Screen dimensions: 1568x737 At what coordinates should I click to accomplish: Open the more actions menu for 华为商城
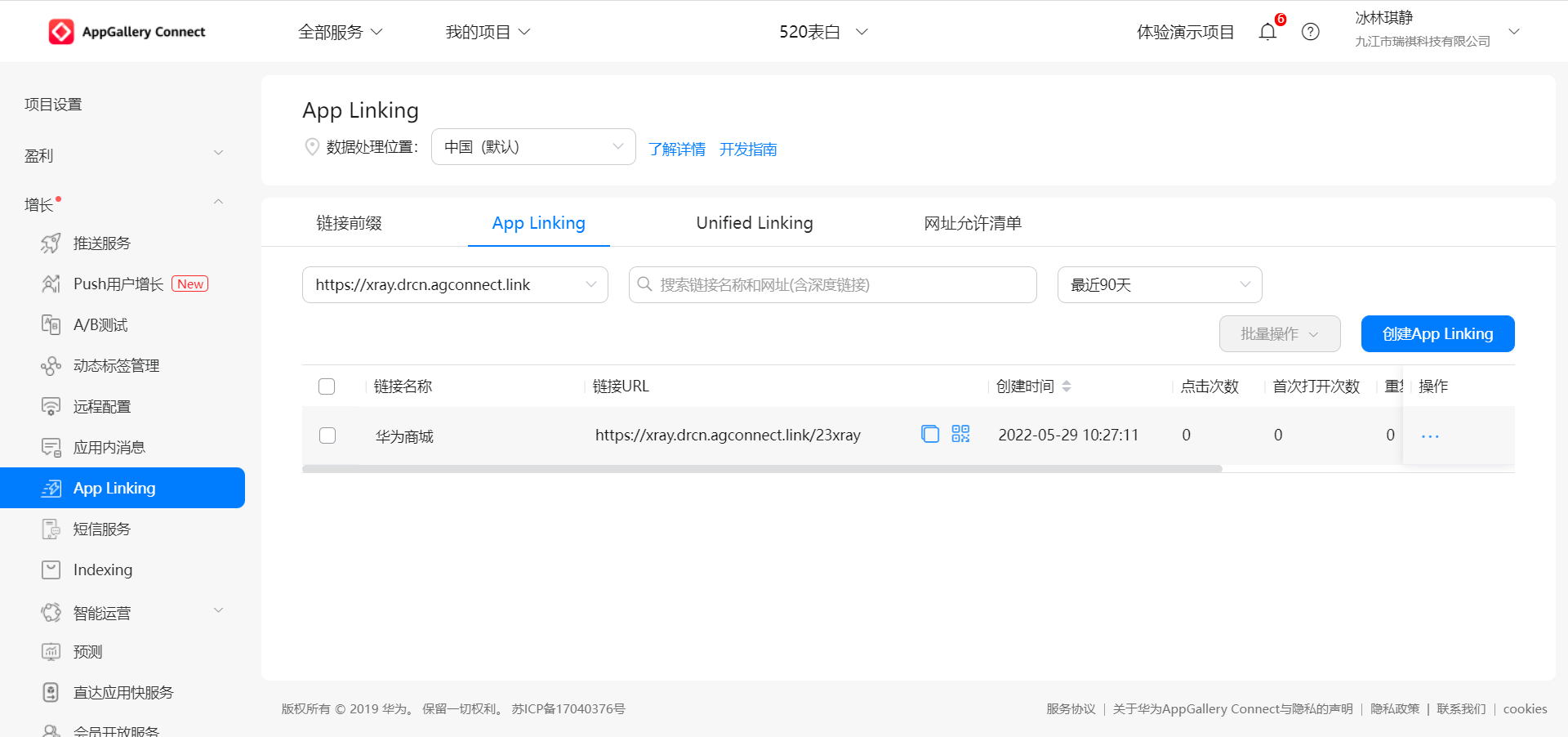pos(1430,436)
